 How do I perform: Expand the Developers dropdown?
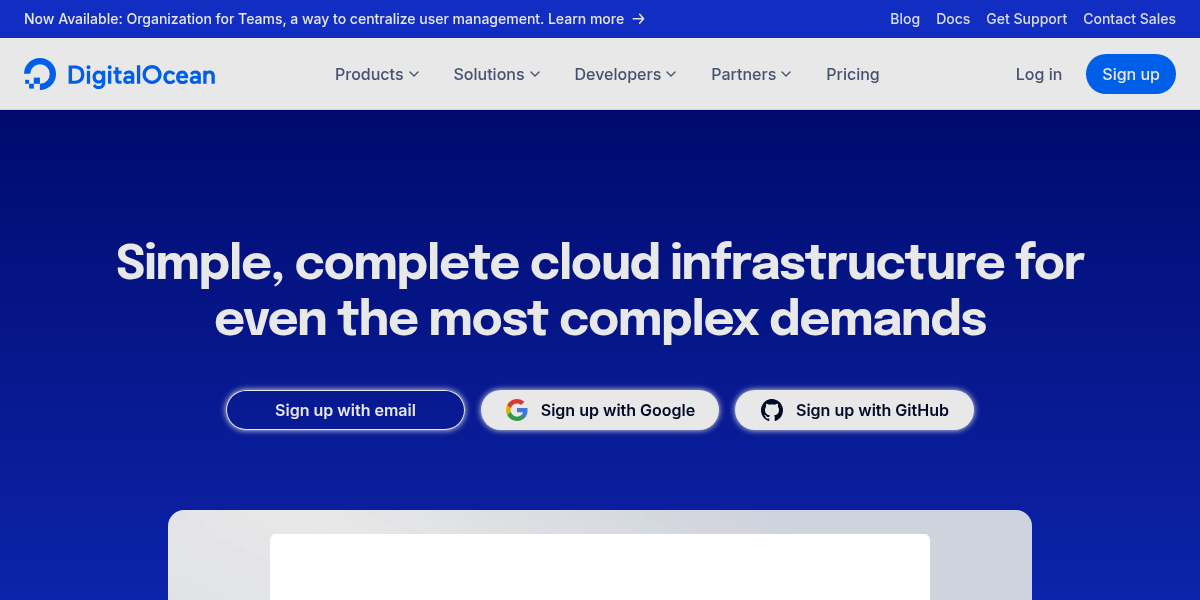coord(624,74)
